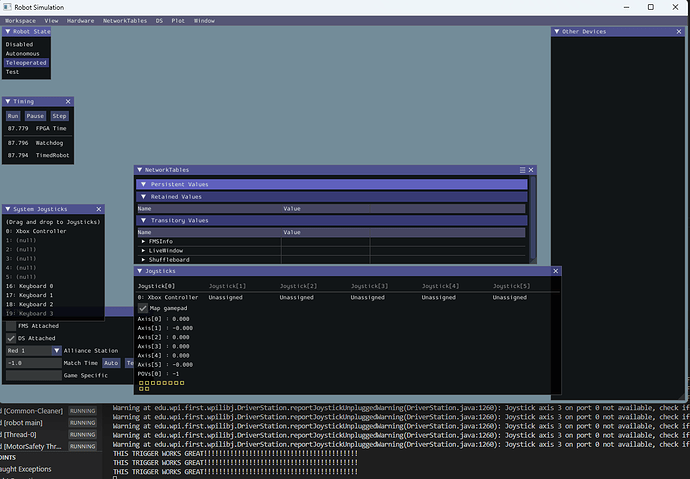The image size is (690, 479).
Task: Expand the LiveWindow tree node
Action: tap(143, 251)
